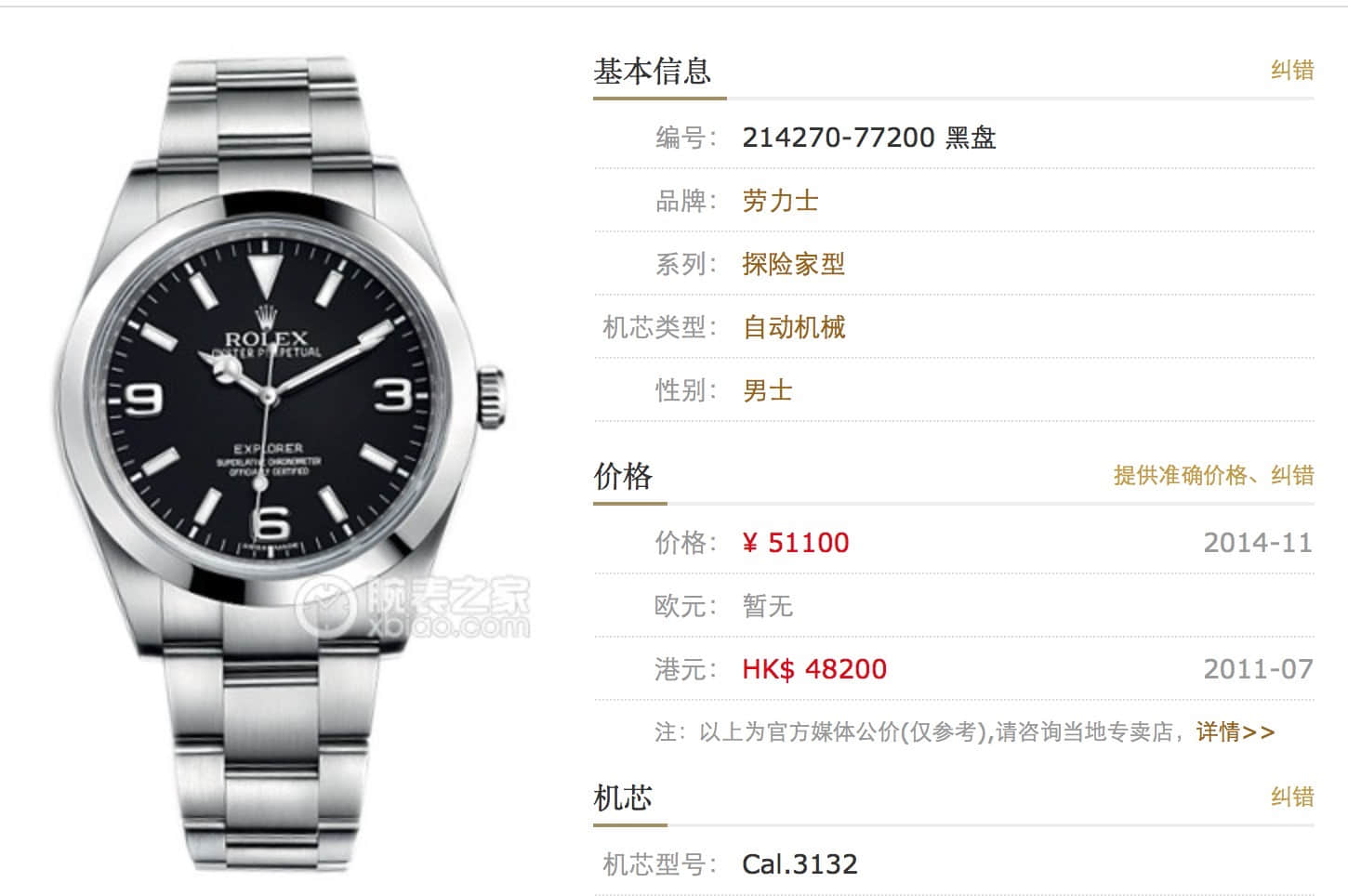Click the Cal.3132 movement model text
The height and width of the screenshot is (896, 1348).
[x=800, y=864]
